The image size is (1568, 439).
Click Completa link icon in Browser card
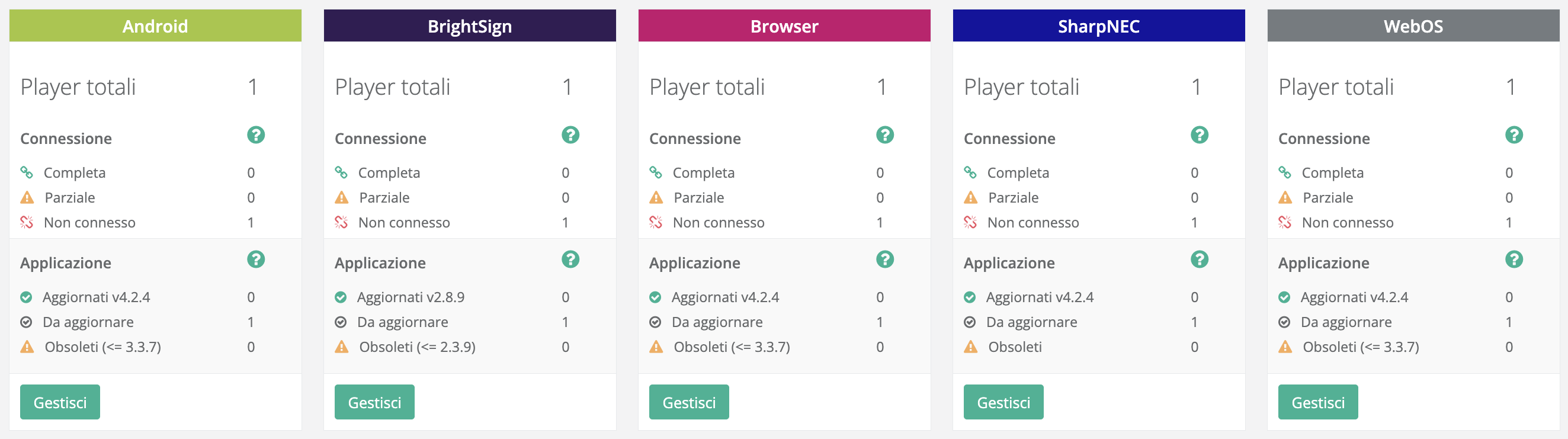tap(656, 172)
